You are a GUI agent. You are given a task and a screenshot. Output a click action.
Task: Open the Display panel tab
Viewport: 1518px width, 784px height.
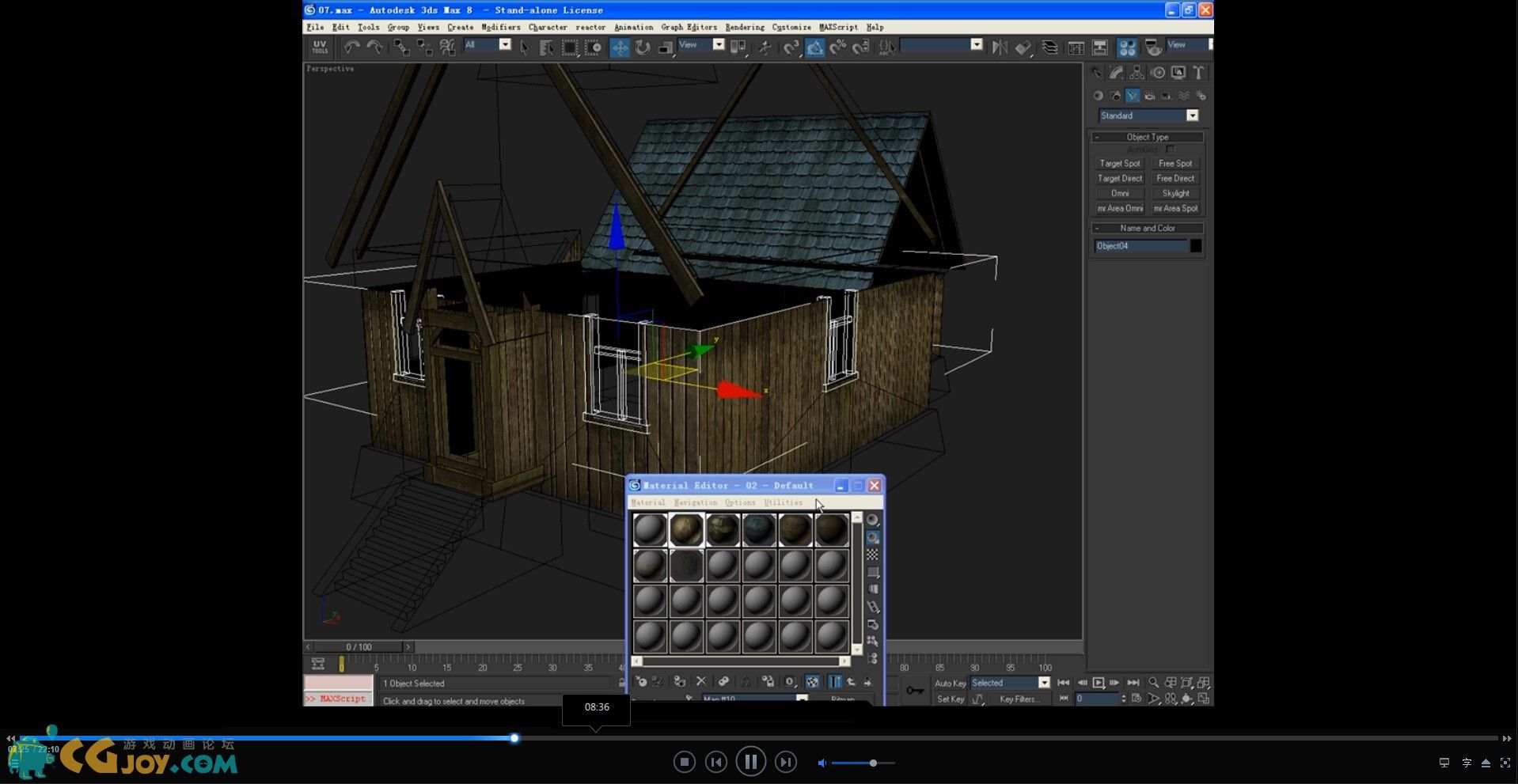click(1178, 73)
